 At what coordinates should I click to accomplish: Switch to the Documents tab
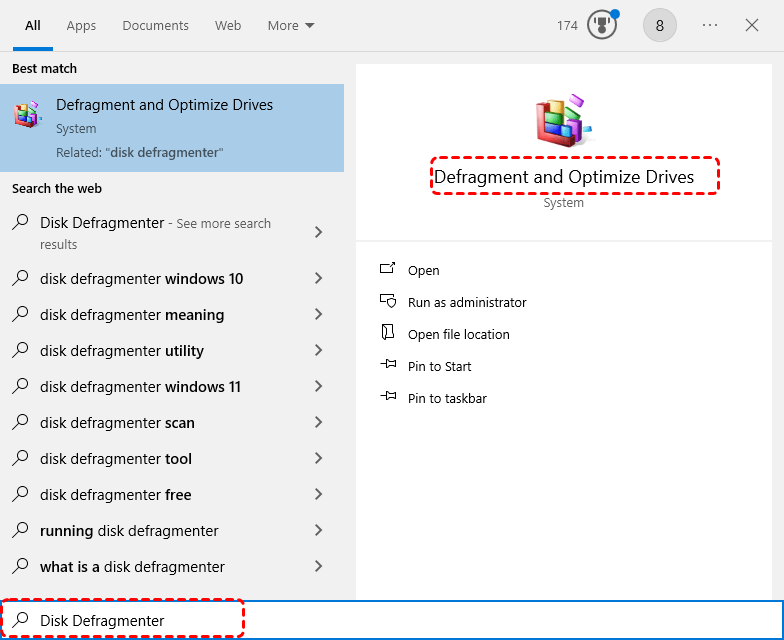point(155,25)
